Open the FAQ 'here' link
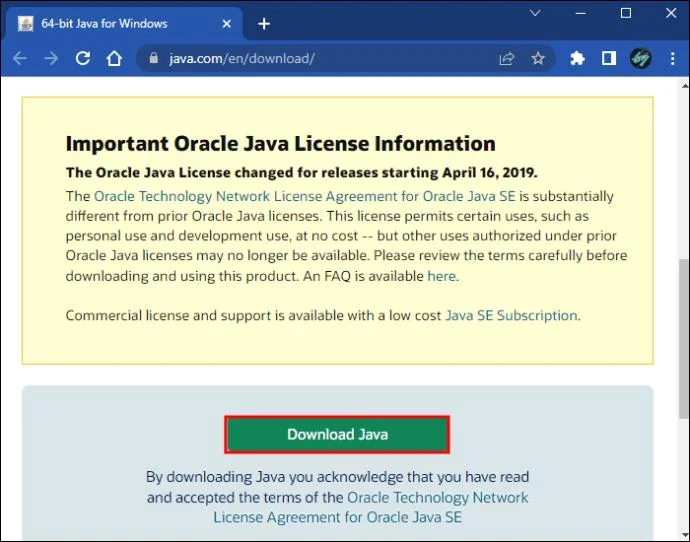Screen dimensions: 690x542 (x=441, y=276)
